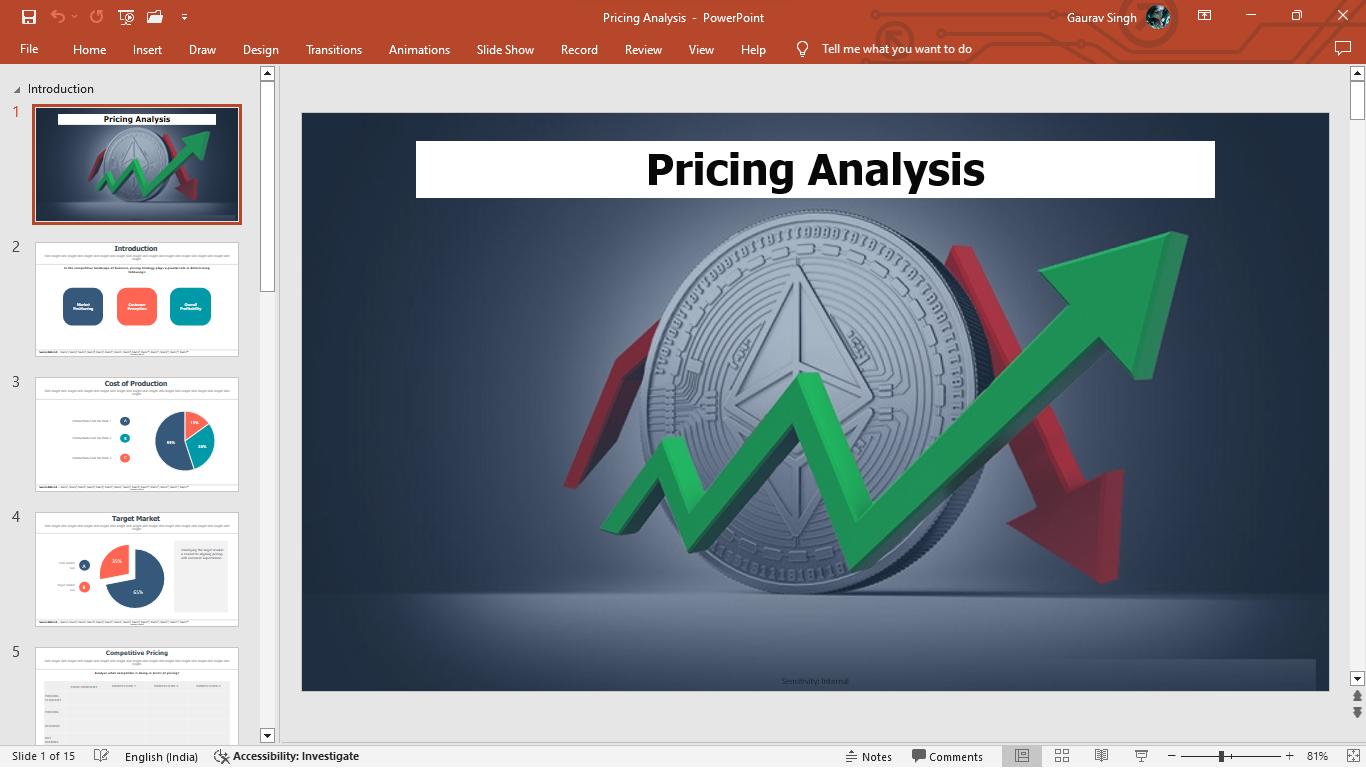Image resolution: width=1366 pixels, height=768 pixels.
Task: Click the Pricing Analysis title text box
Action: (815, 170)
